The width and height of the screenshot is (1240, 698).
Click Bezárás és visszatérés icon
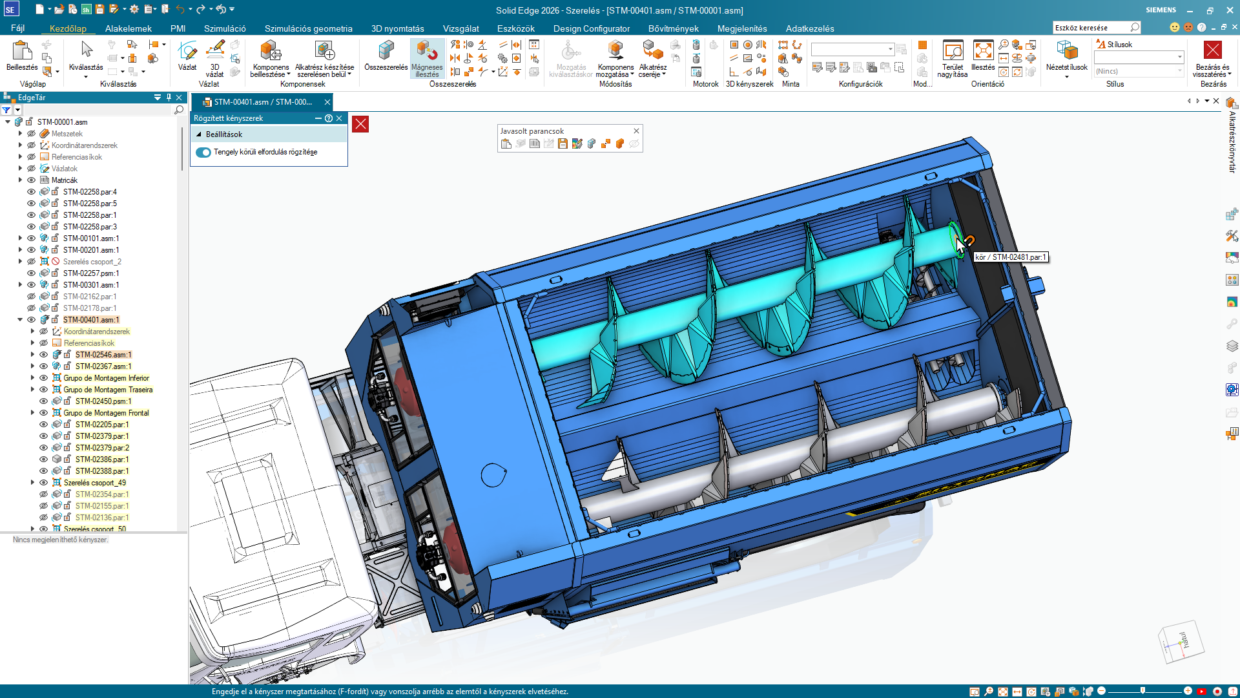(1212, 56)
